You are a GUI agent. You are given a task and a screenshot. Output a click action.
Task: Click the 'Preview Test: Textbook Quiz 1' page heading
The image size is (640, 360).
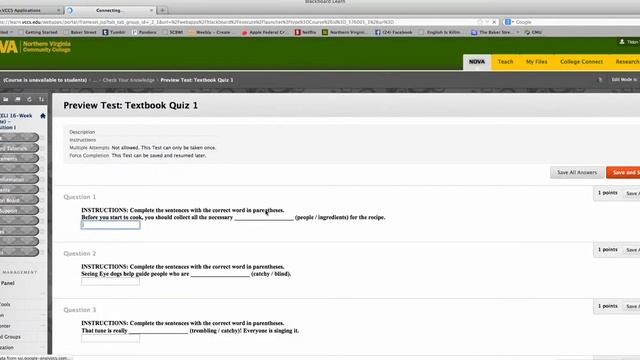tap(131, 105)
